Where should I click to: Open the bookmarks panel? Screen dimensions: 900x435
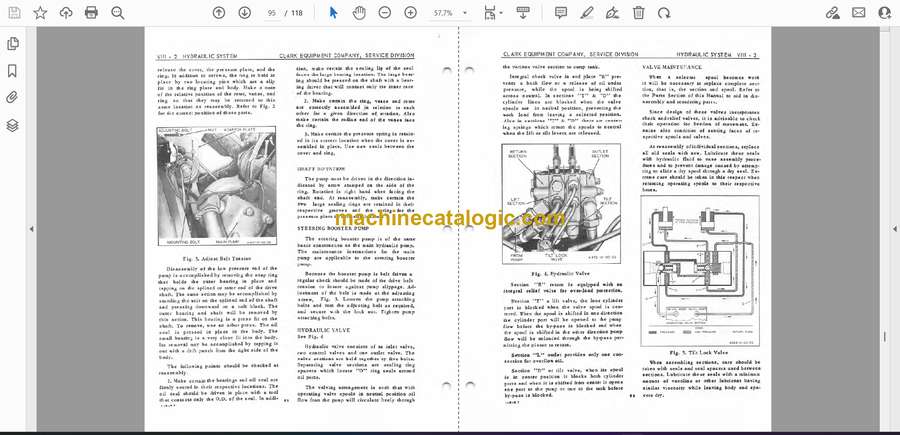12,71
